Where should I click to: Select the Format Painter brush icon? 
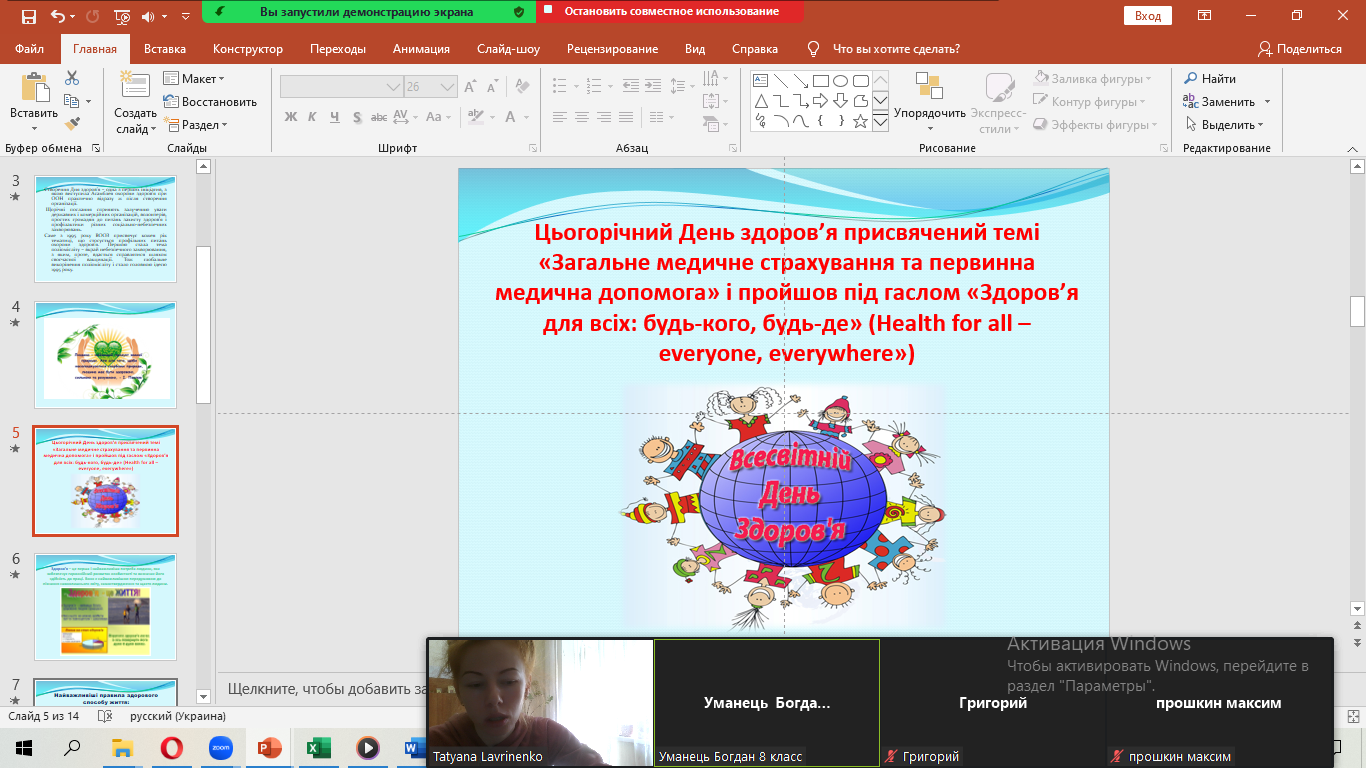point(72,124)
